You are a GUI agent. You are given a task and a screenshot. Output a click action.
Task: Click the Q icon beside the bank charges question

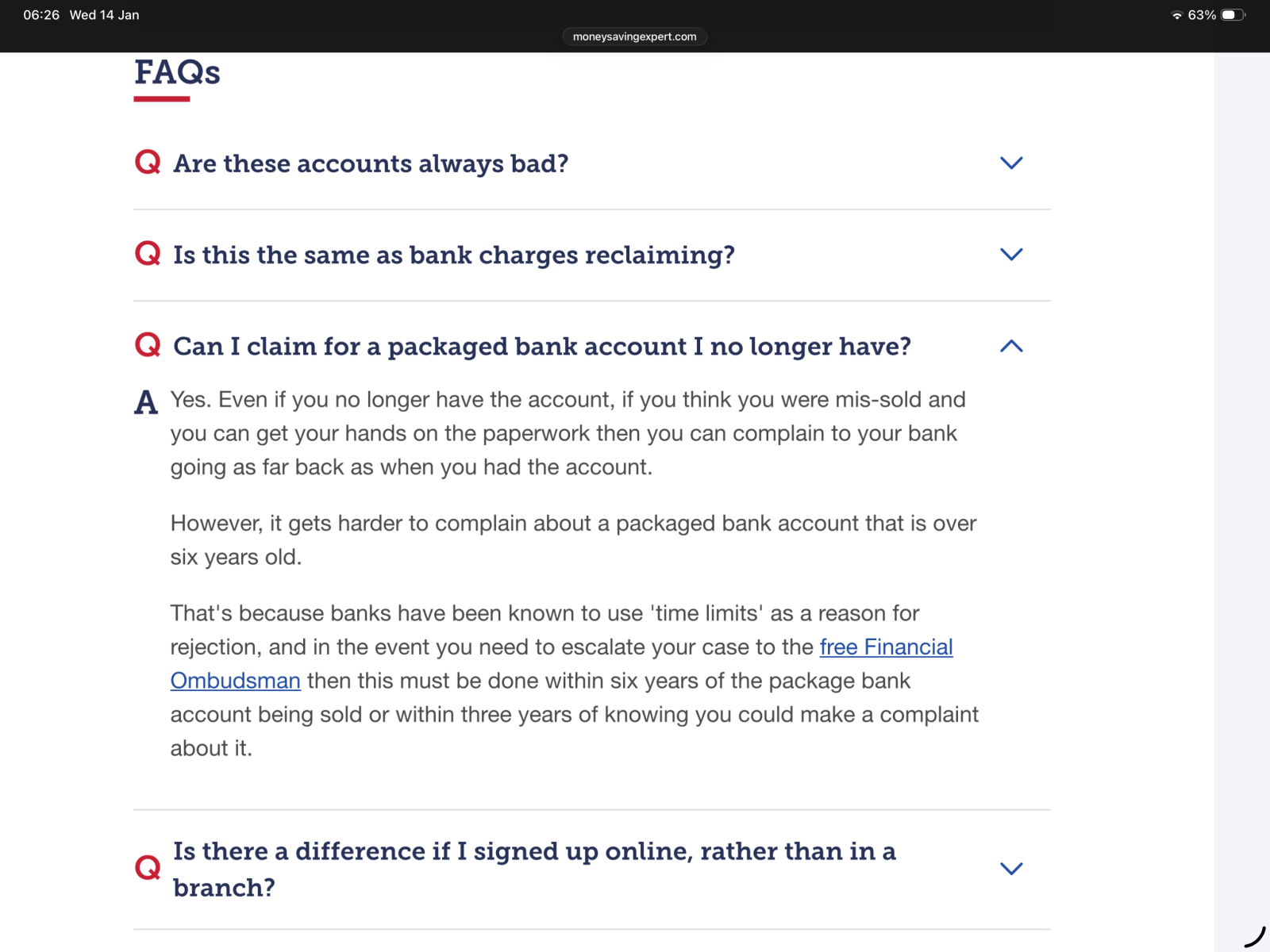click(x=148, y=254)
